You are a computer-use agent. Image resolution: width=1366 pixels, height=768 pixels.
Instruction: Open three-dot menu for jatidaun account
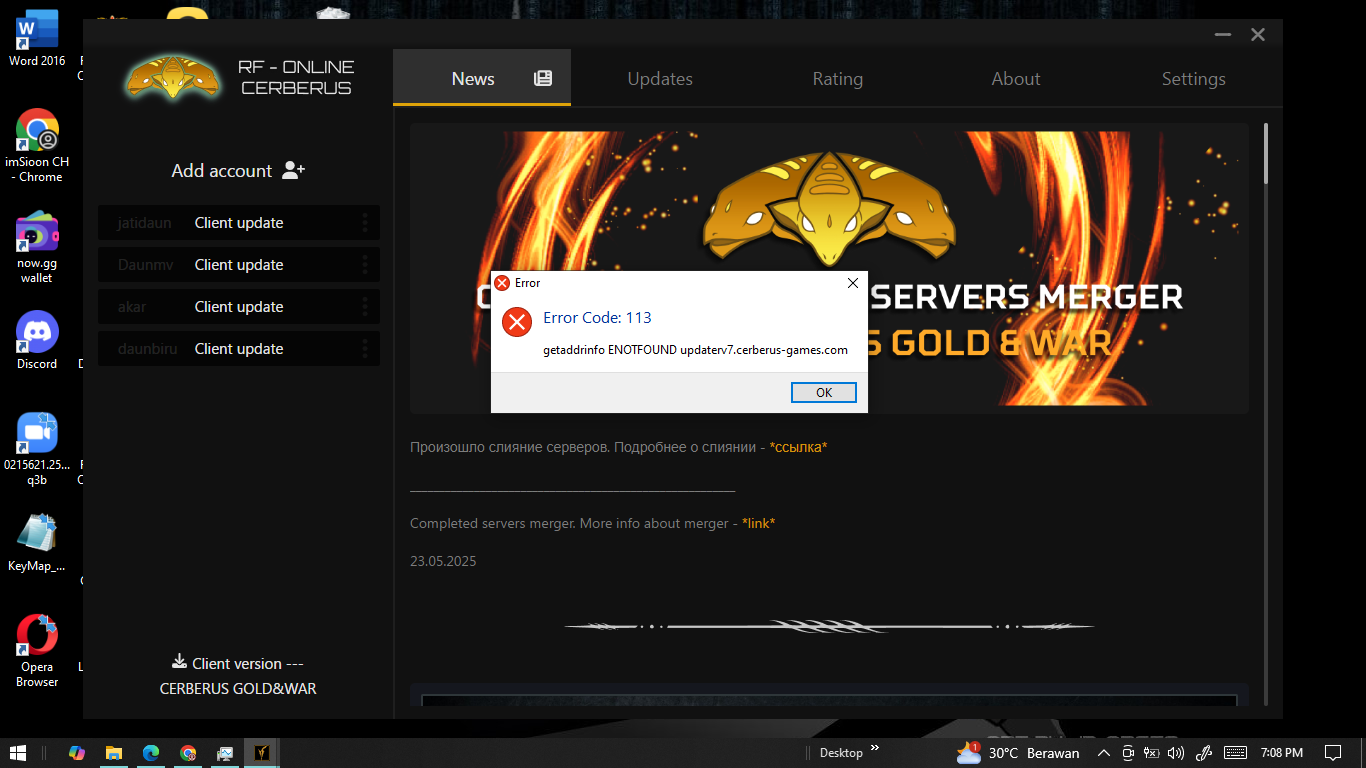point(365,223)
